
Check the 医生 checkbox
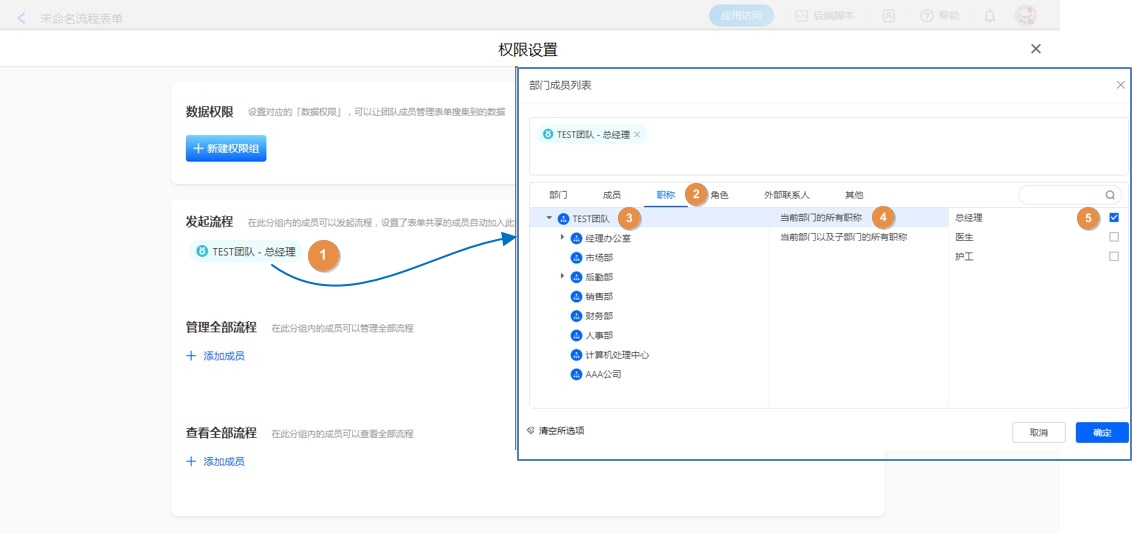[x=1114, y=237]
